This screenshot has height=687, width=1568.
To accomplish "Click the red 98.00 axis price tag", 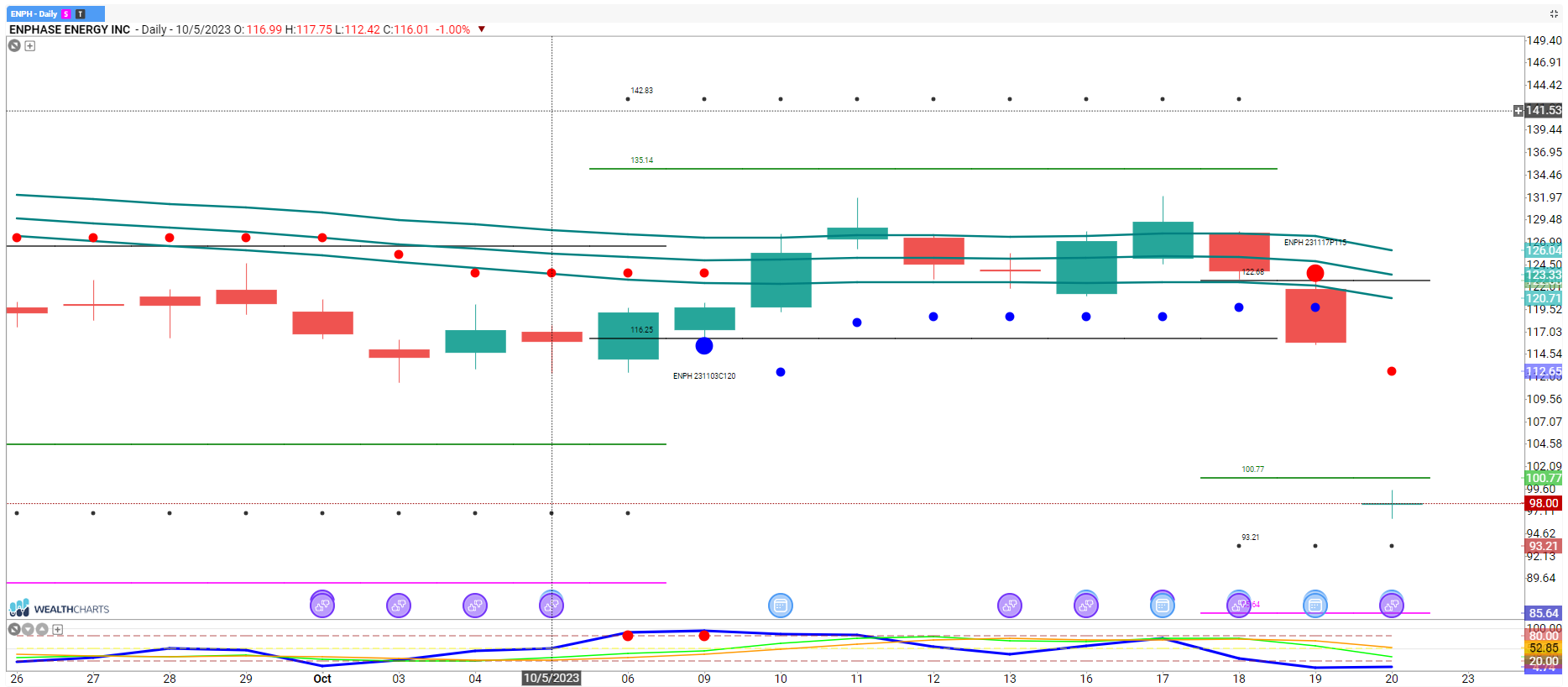I will click(1544, 504).
